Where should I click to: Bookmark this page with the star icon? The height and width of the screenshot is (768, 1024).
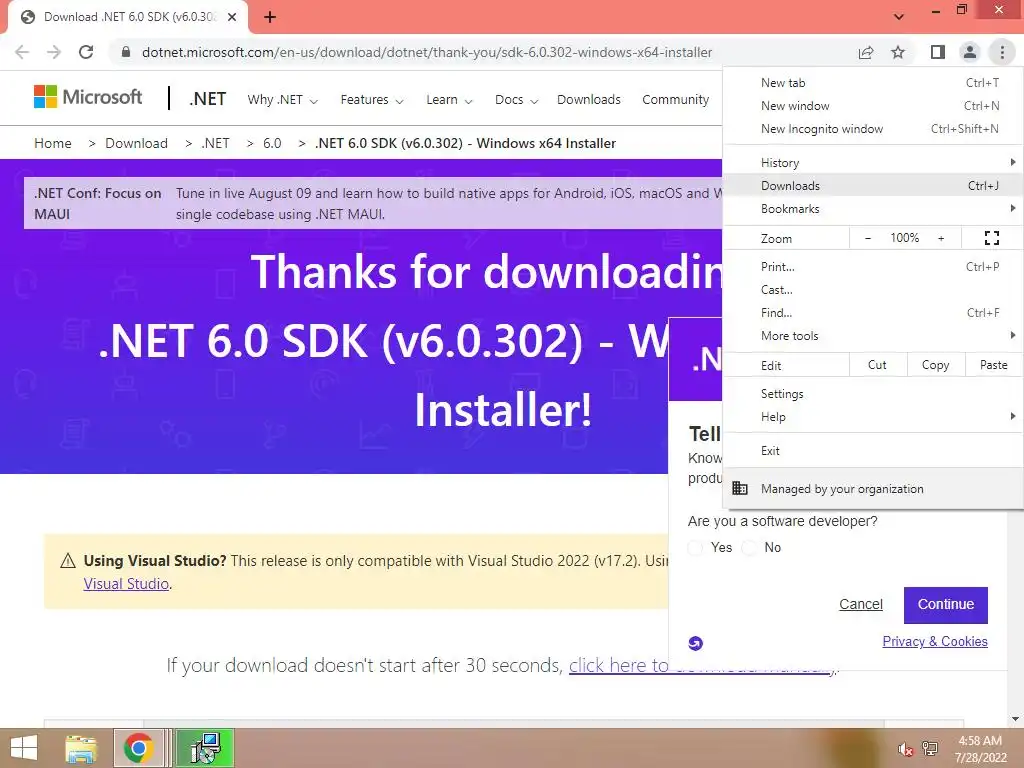click(x=898, y=52)
